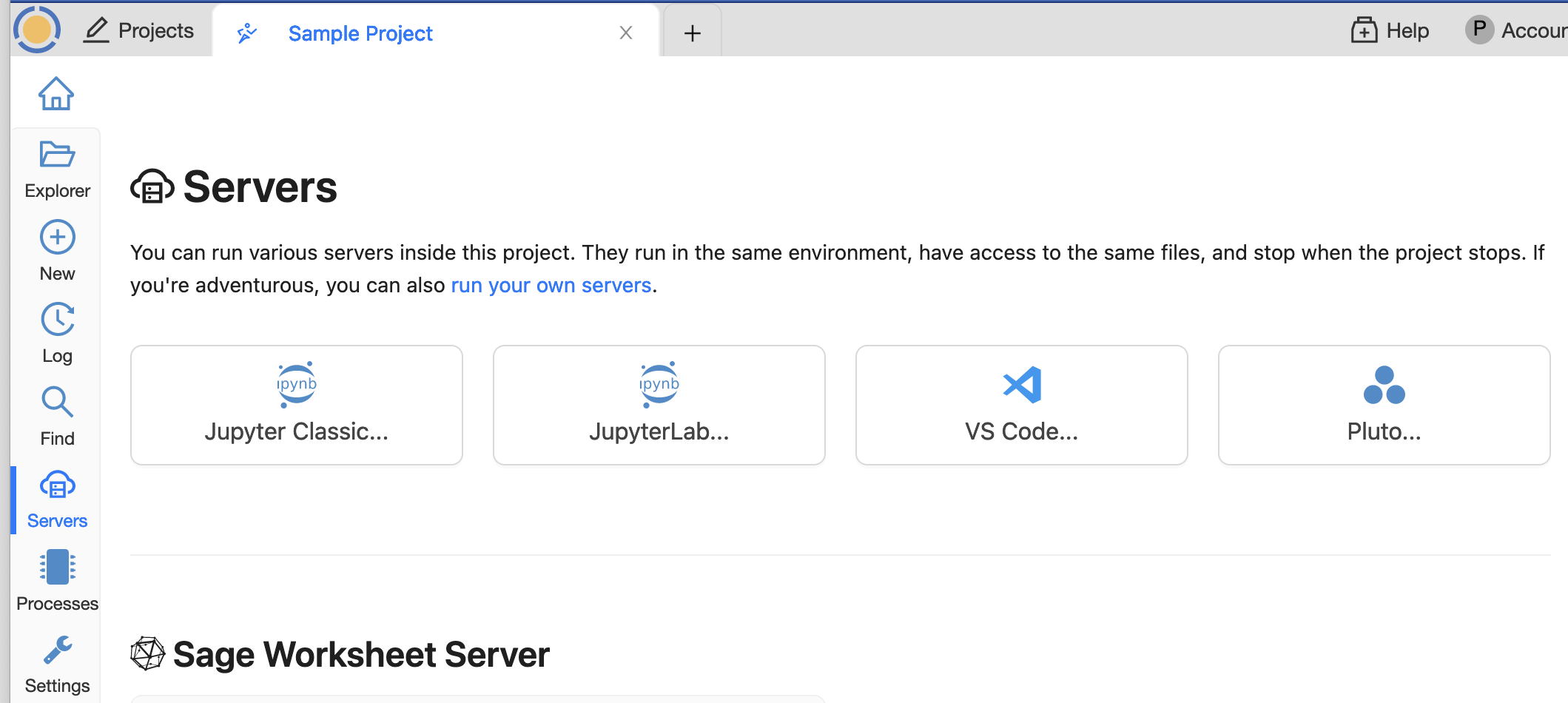1568x703 pixels.
Task: Start the Pluto server
Action: point(1384,405)
